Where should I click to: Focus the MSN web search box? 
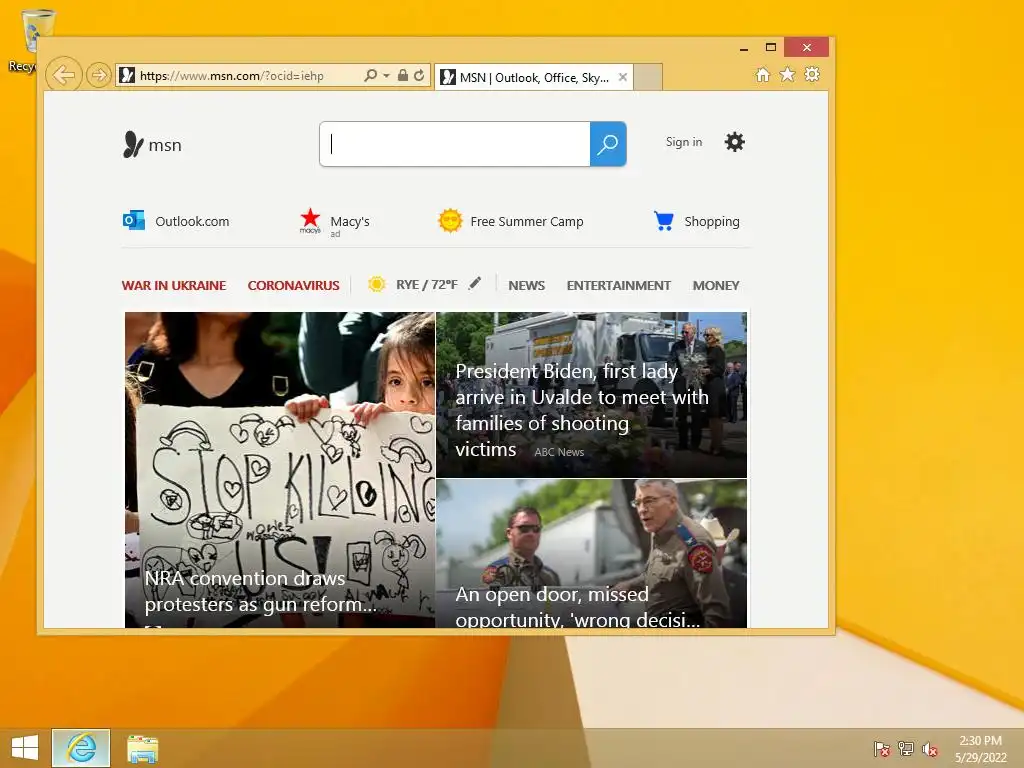(x=455, y=144)
